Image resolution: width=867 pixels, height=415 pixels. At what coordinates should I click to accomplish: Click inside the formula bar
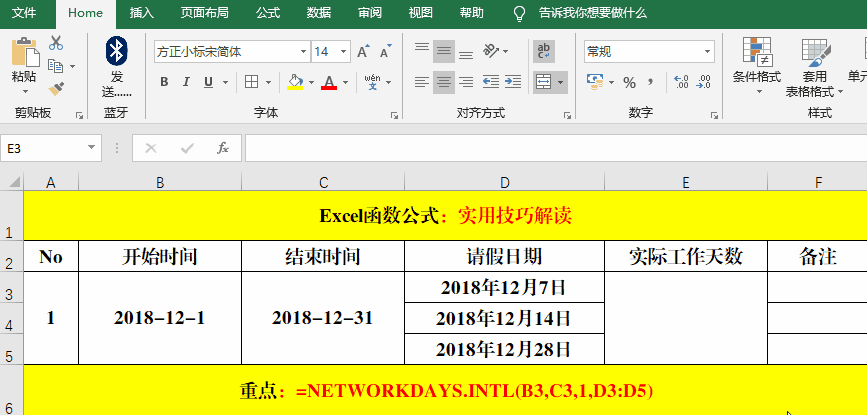tap(556, 148)
